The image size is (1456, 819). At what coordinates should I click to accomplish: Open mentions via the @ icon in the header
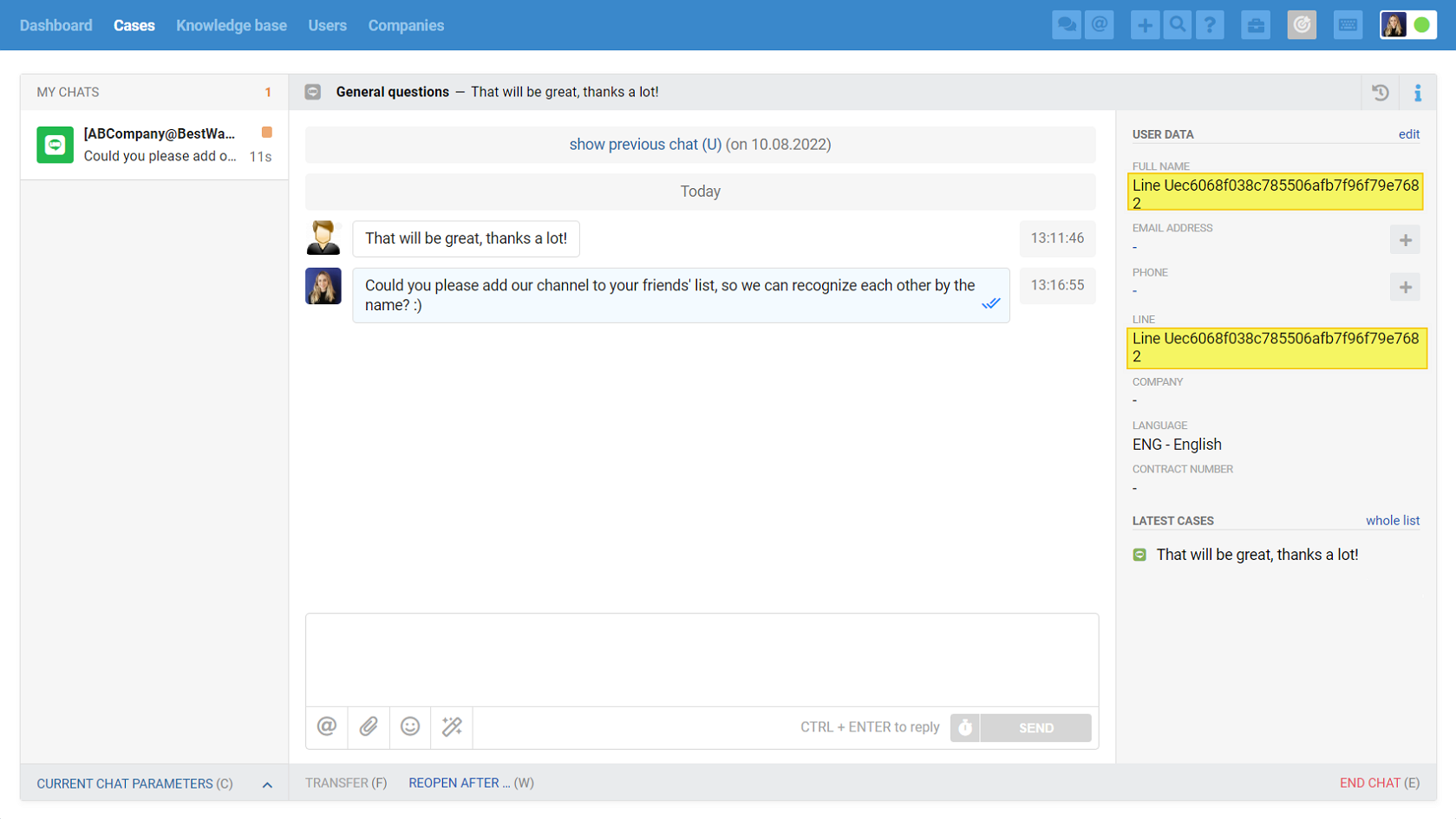click(x=1100, y=24)
